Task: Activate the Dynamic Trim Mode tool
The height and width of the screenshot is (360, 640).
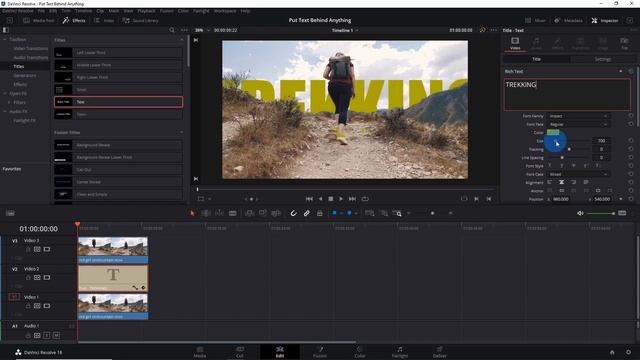Action: [219, 213]
